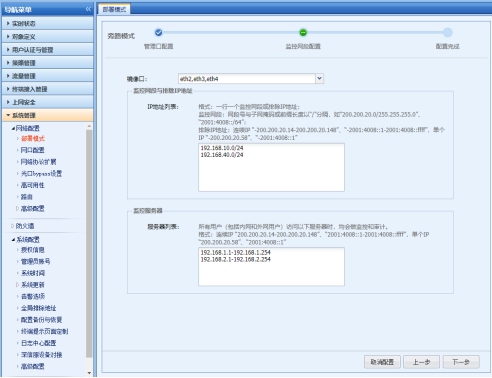Open the 高可用性 tree item
Screen dimensions: 492x378
pos(33,185)
